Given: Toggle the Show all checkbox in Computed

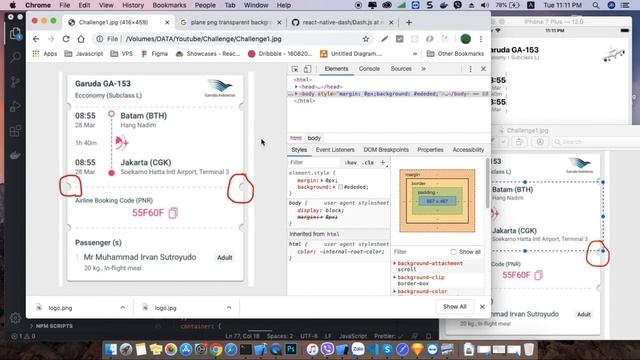Looking at the screenshot, I should tap(453, 252).
